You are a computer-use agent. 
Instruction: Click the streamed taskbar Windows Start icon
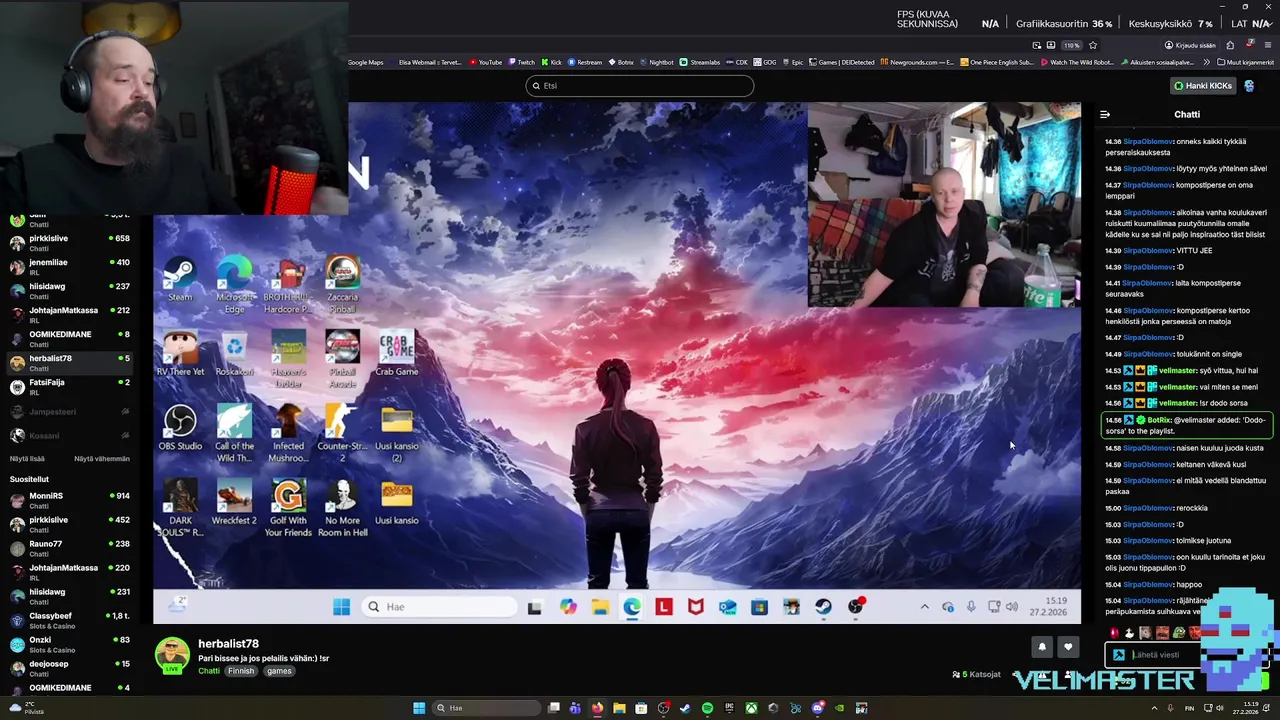click(341, 607)
